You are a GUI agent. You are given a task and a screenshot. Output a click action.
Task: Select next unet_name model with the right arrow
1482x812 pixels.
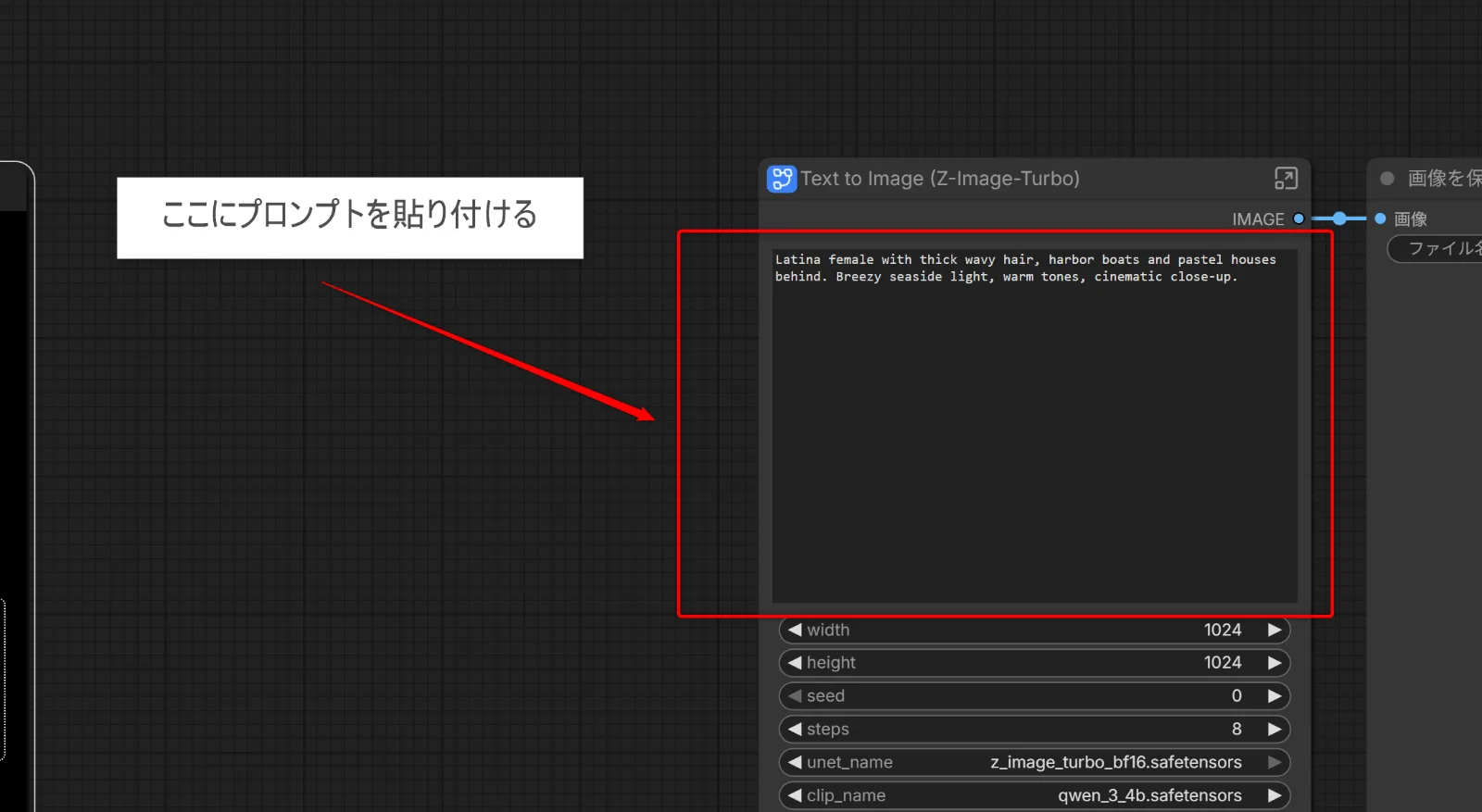click(x=1275, y=763)
